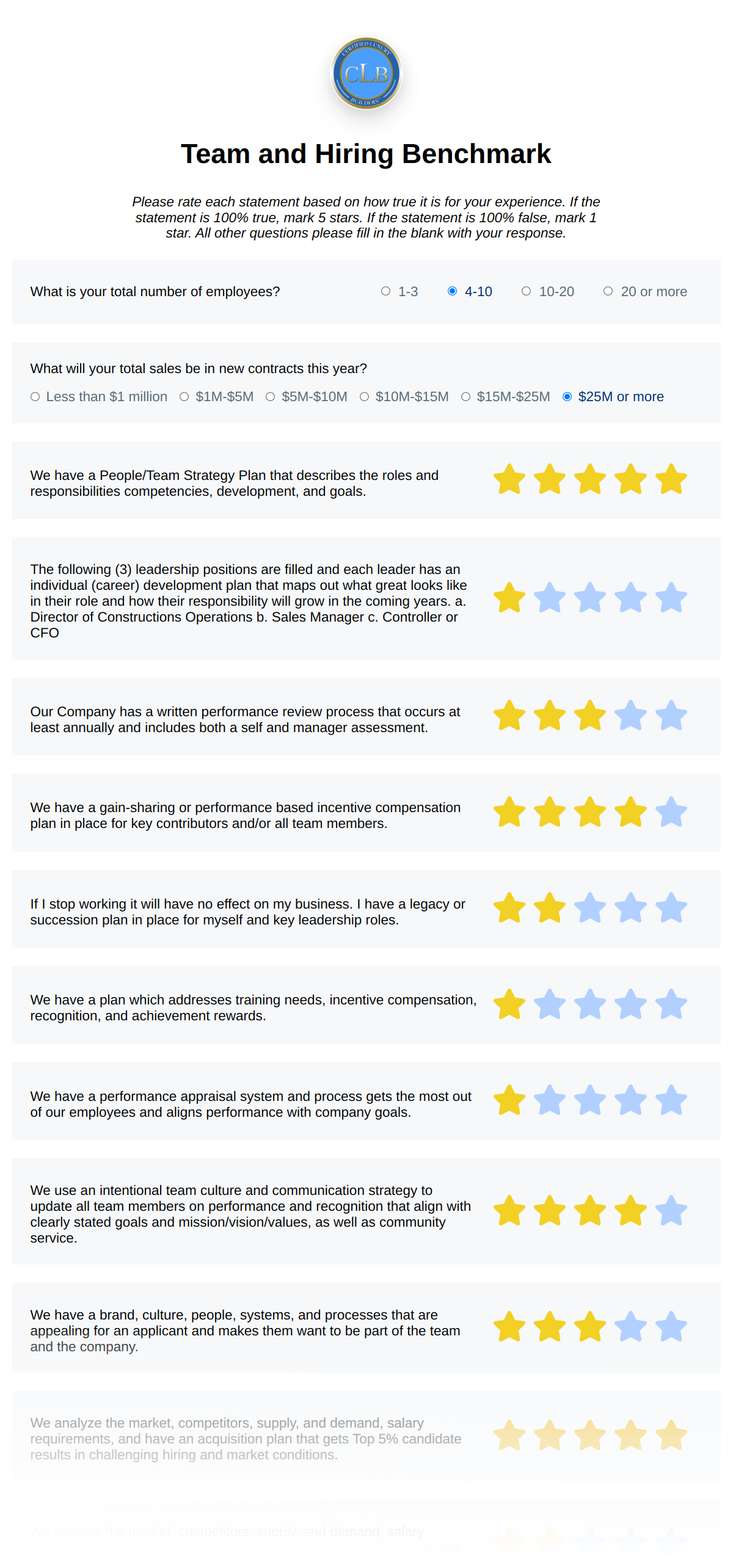This screenshot has width=733, height=1568.
Task: Rate written performance review process four stars
Action: pos(630,716)
